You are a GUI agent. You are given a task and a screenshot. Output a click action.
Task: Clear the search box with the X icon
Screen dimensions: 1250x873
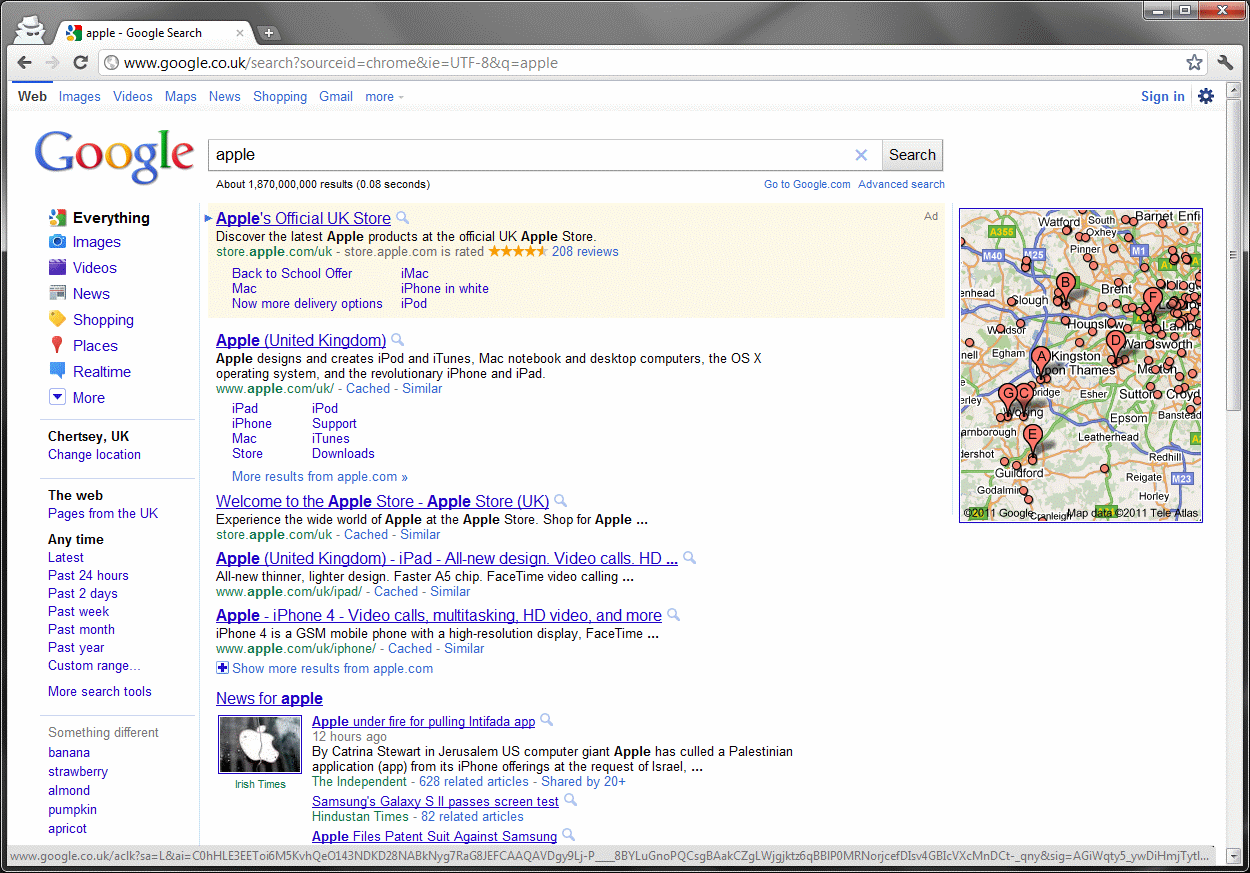(x=861, y=155)
